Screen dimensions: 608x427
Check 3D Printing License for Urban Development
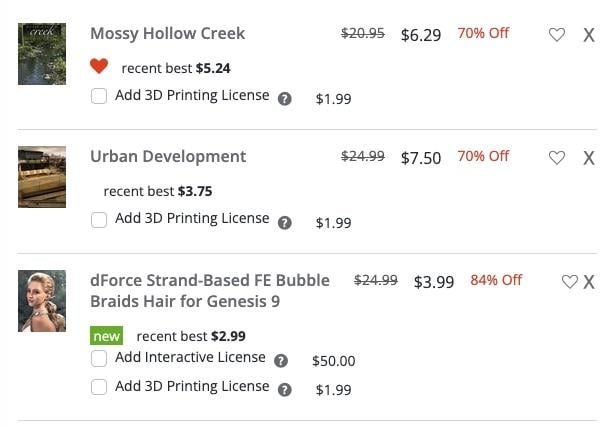coord(99,220)
